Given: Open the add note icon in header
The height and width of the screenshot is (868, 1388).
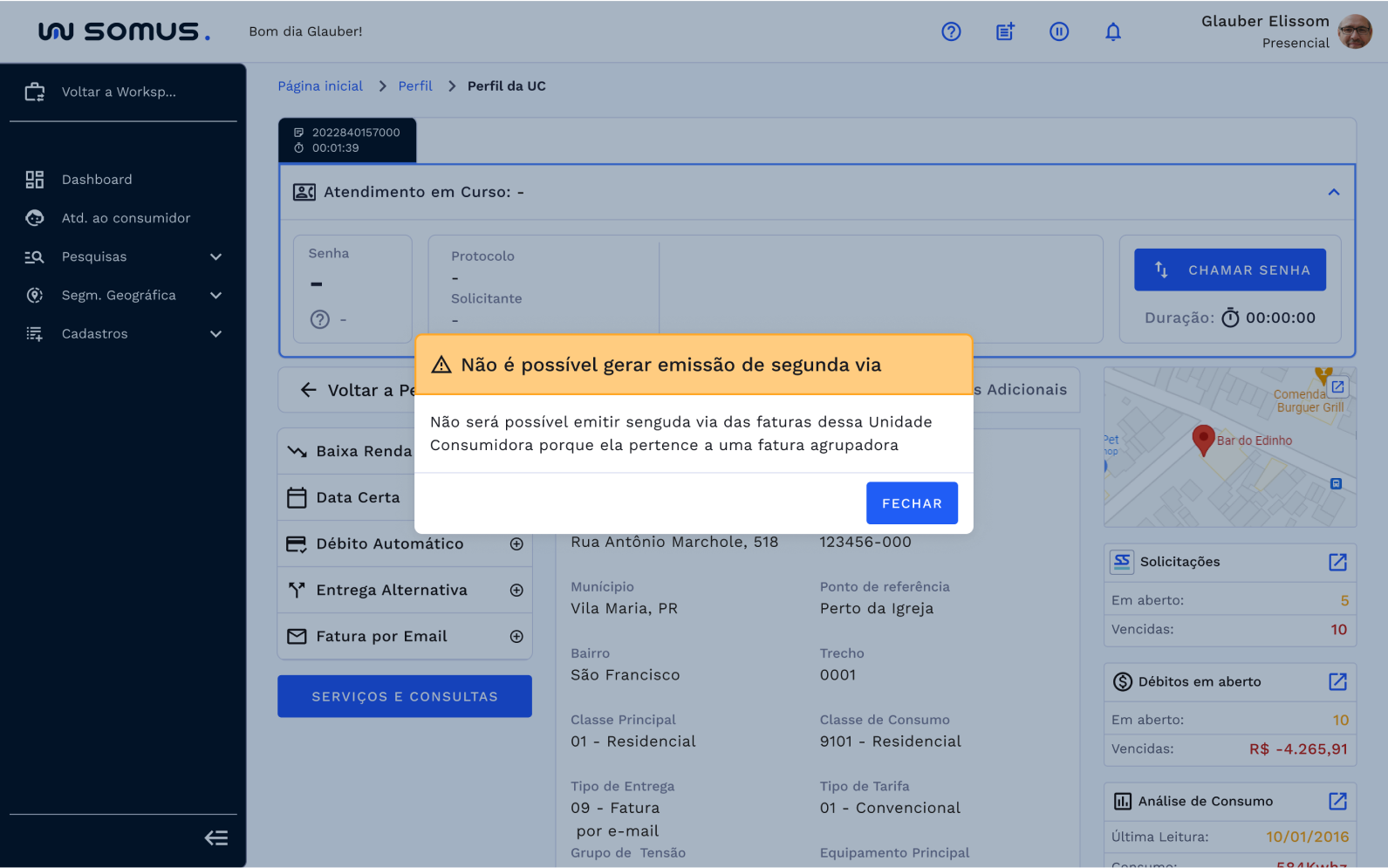Looking at the screenshot, I should 1005,32.
